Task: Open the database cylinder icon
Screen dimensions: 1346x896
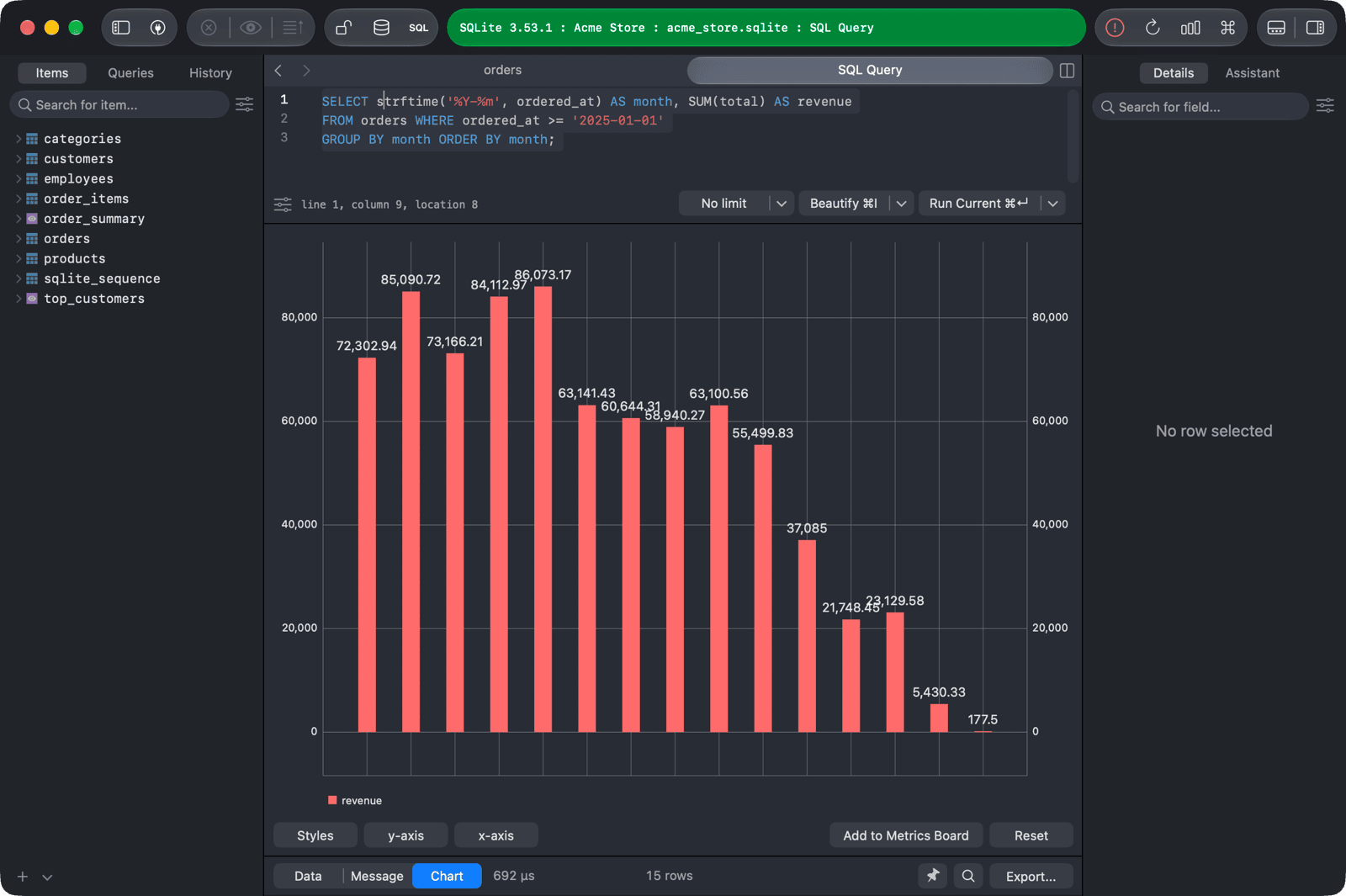Action: (x=381, y=28)
